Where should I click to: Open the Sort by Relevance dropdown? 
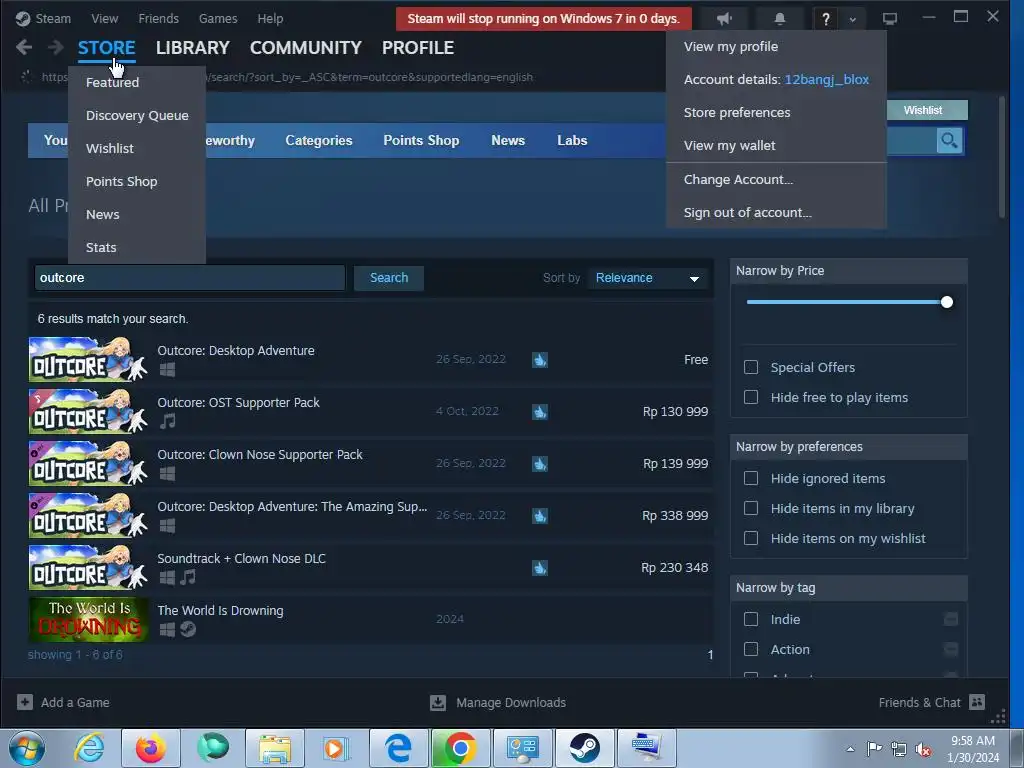click(647, 278)
